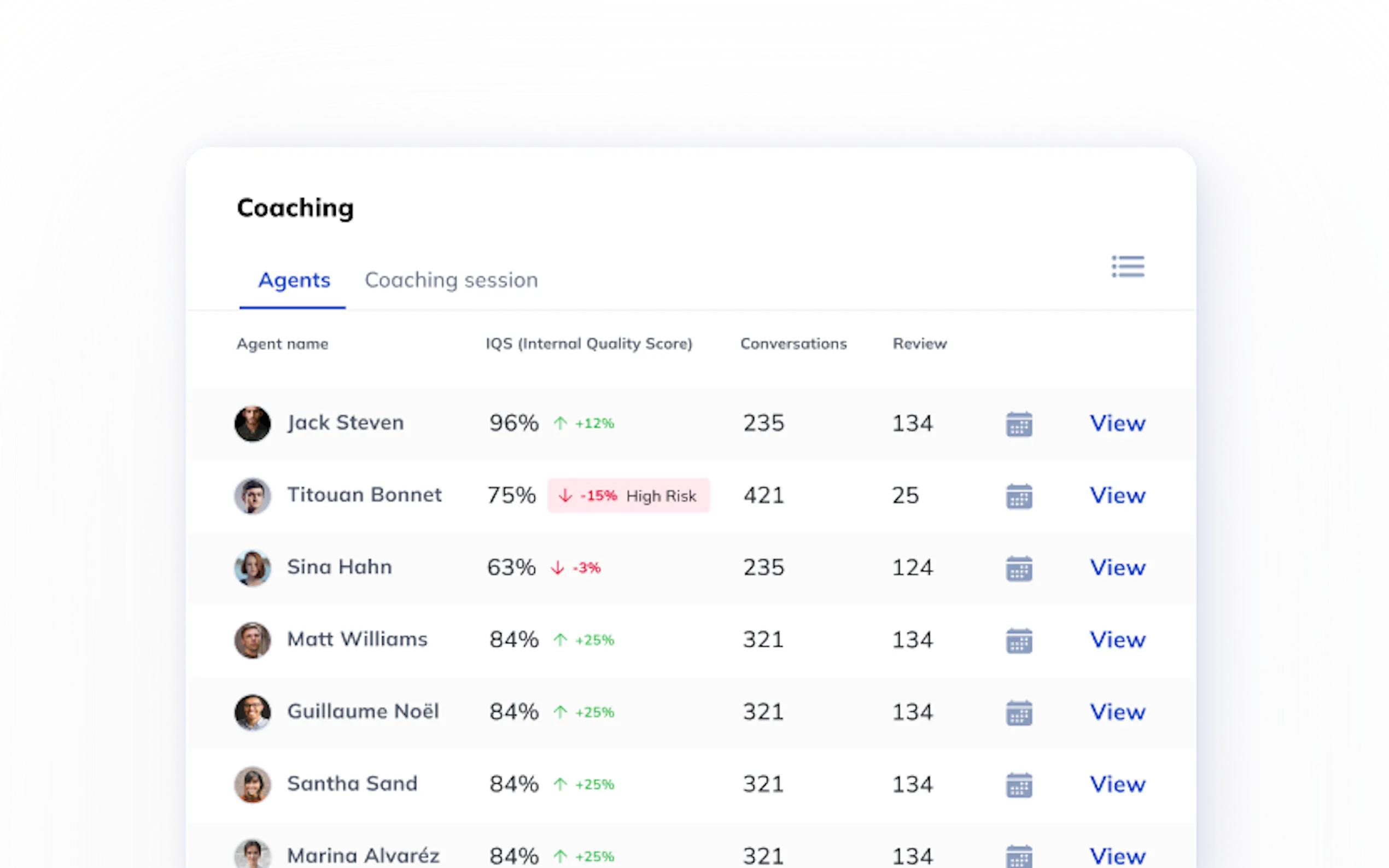The width and height of the screenshot is (1389, 868).
Task: Open calendar for Marina Alvaréz
Action: click(x=1019, y=856)
